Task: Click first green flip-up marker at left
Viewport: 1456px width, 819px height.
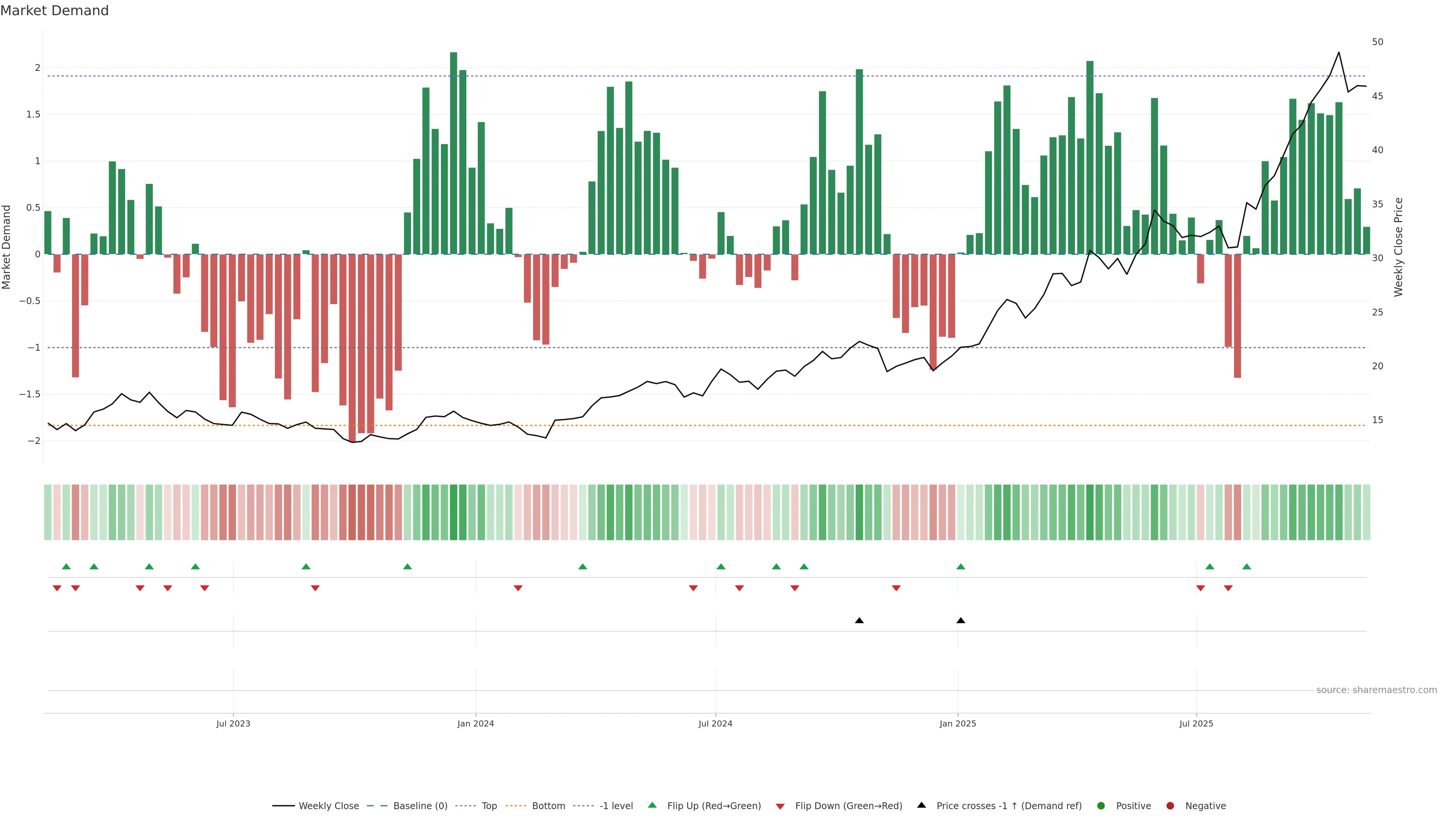Action: pos(66,566)
